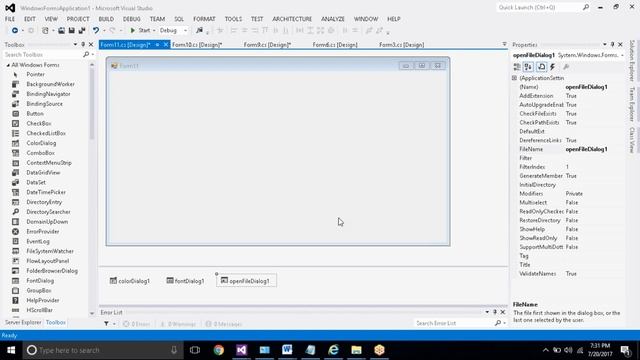Show Events via lightning bolt icon
The height and width of the screenshot is (360, 640).
[553, 67]
